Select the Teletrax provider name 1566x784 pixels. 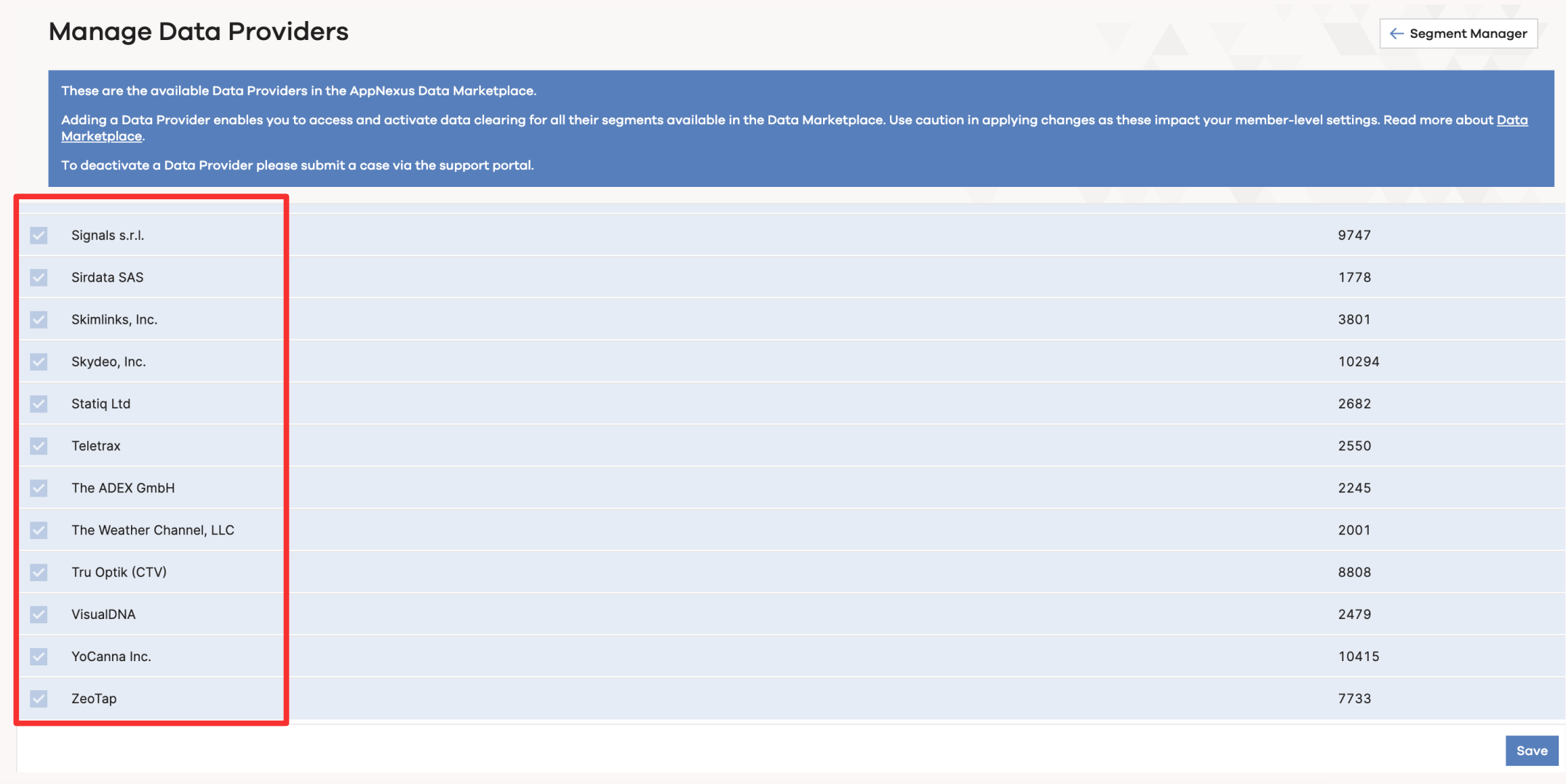point(96,446)
